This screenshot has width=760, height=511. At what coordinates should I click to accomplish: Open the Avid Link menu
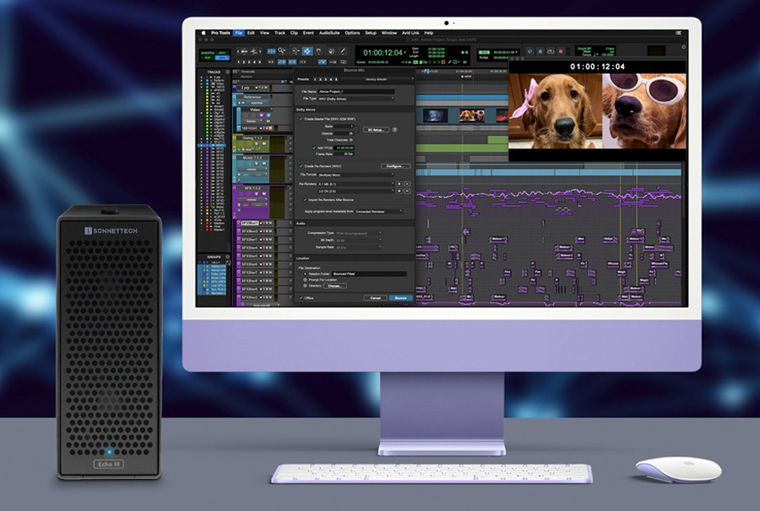pos(411,33)
